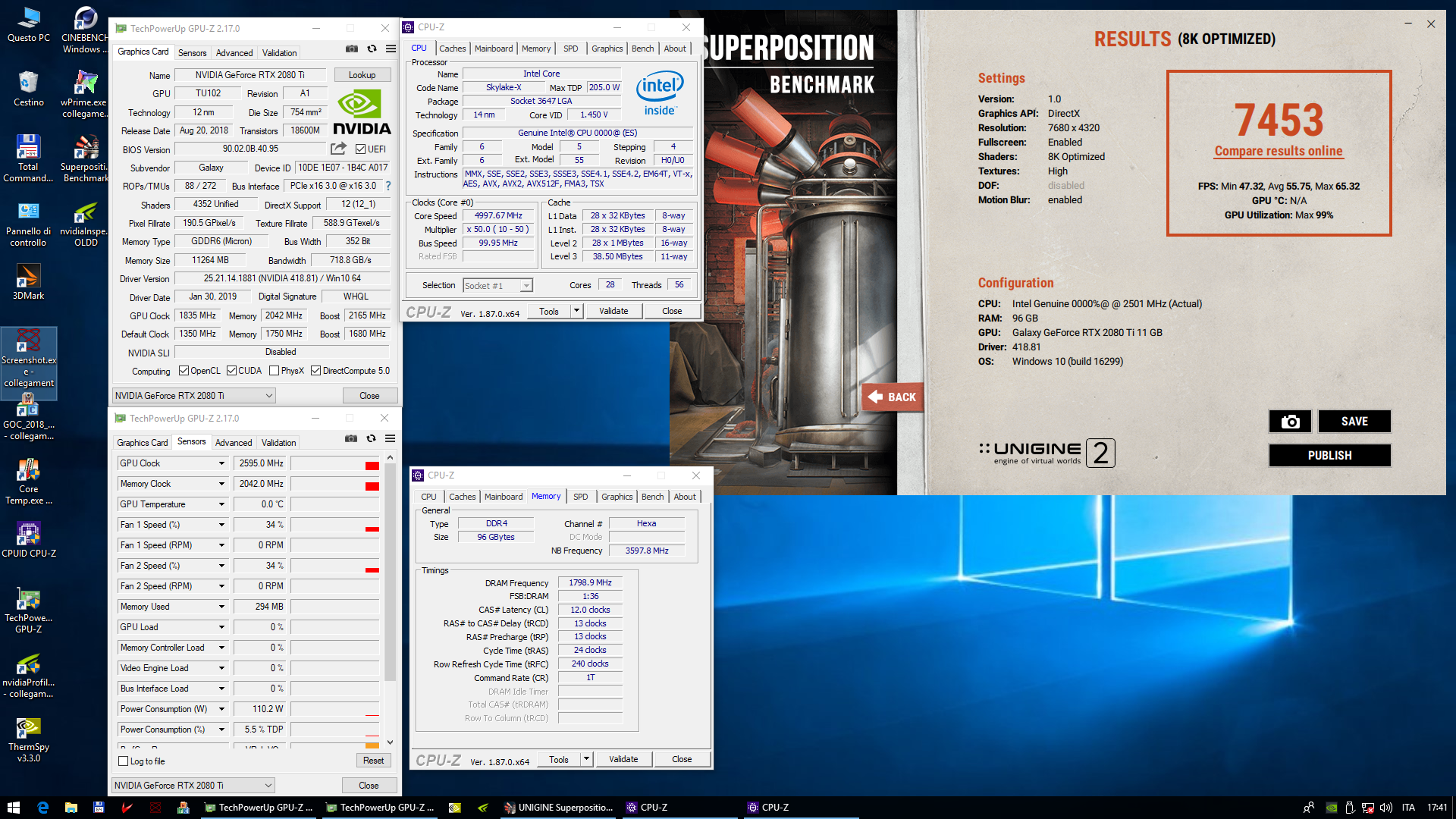Toggle the UEFI checkbox in GPU-Z
The width and height of the screenshot is (1456, 819).
point(361,149)
